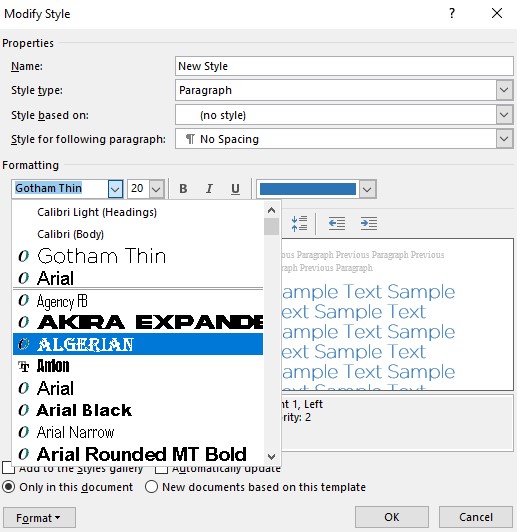The width and height of the screenshot is (517, 532).
Task: Click the Help question mark icon
Action: [452, 14]
